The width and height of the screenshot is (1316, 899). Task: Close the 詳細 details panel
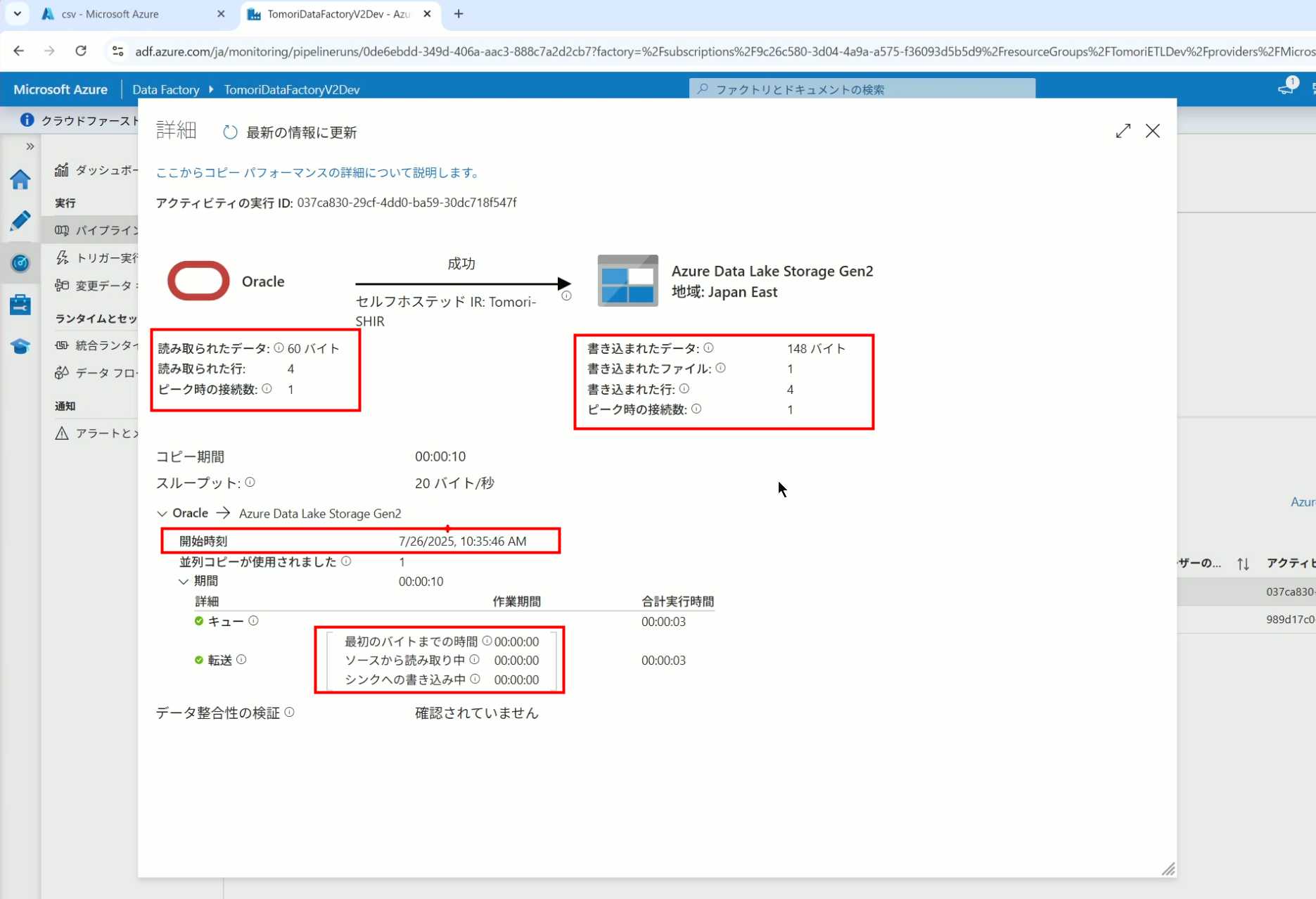(1152, 131)
